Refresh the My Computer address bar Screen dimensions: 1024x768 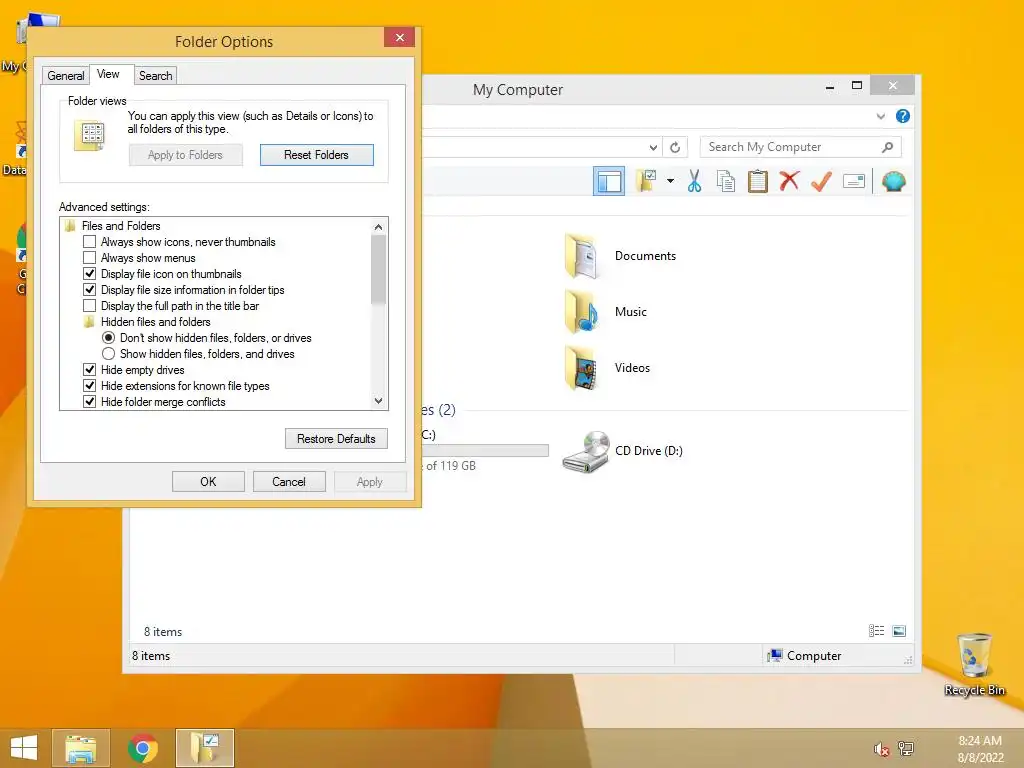click(x=675, y=148)
